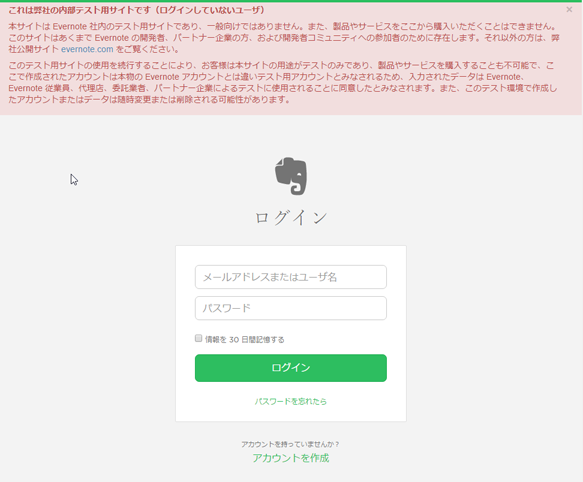Viewport: 583px width, 482px height.
Task: Follow the アカウントを作成 link
Action: click(291, 458)
